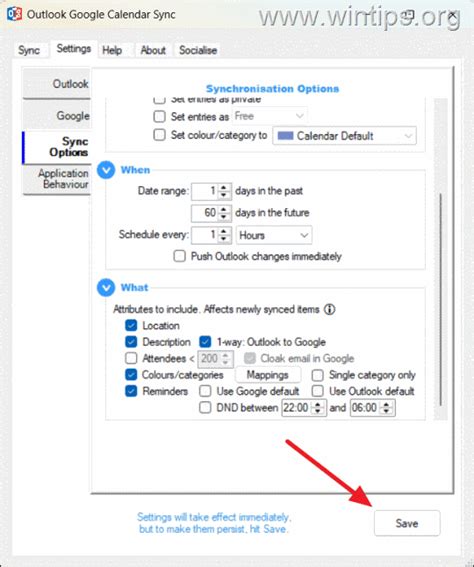This screenshot has height=567, width=474.
Task: Open Application Behaviour side tab
Action: point(57,179)
